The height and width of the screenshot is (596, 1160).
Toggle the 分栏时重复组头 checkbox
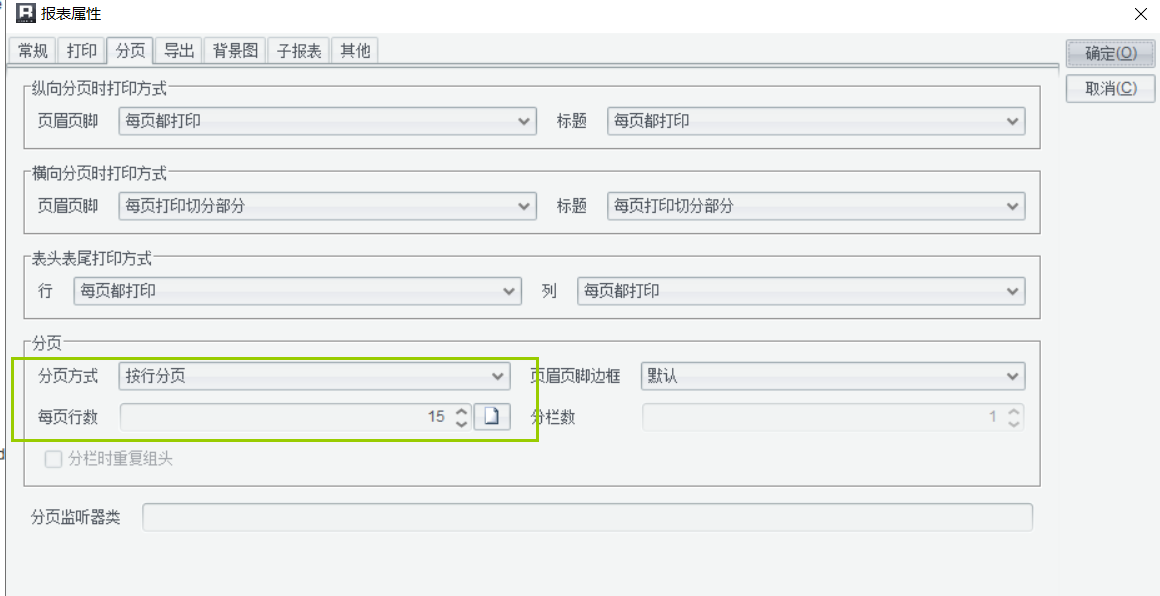tap(54, 460)
